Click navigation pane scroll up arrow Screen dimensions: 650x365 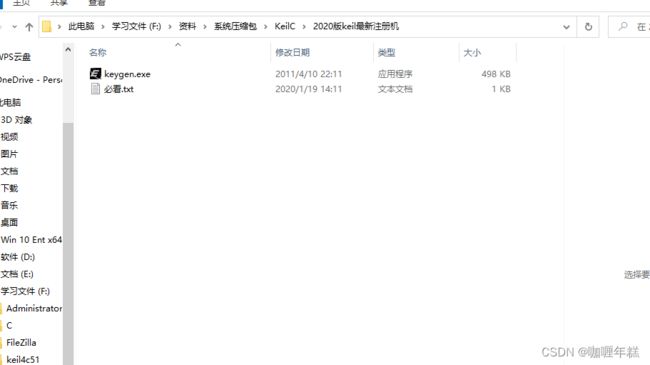pos(68,50)
